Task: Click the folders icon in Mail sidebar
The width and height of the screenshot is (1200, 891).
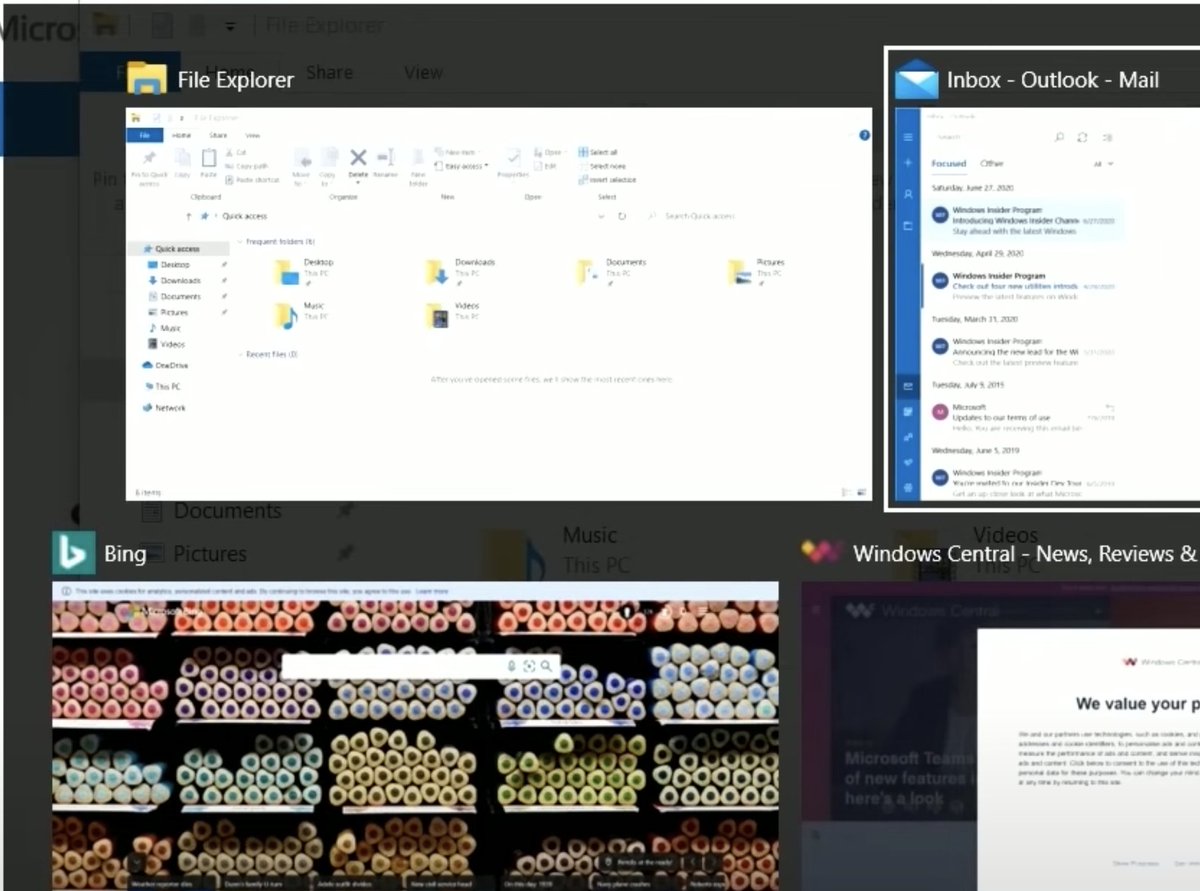Action: 908,226
